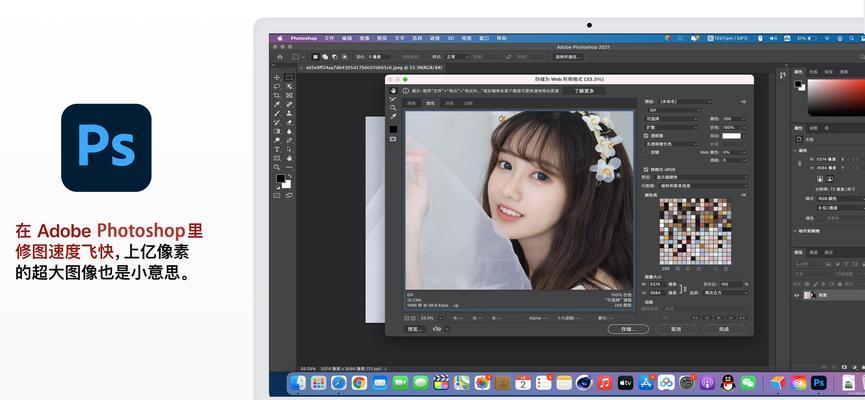Select Intersect with Selection mode in options bar

point(345,56)
